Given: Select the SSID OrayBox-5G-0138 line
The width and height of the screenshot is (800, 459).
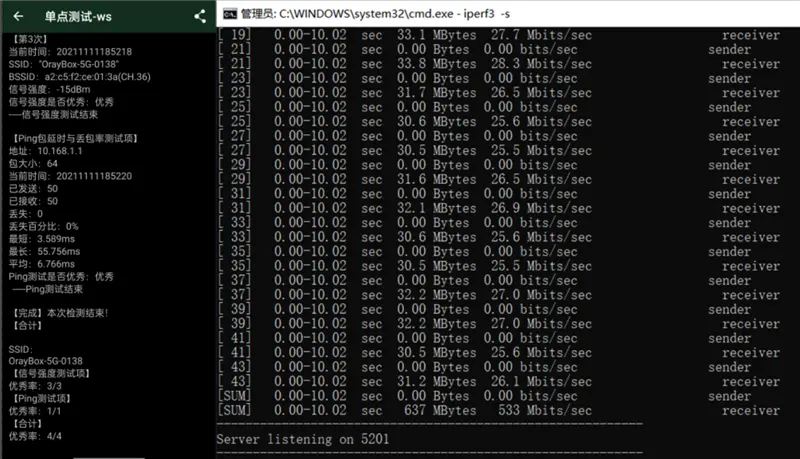Looking at the screenshot, I should pos(64,64).
